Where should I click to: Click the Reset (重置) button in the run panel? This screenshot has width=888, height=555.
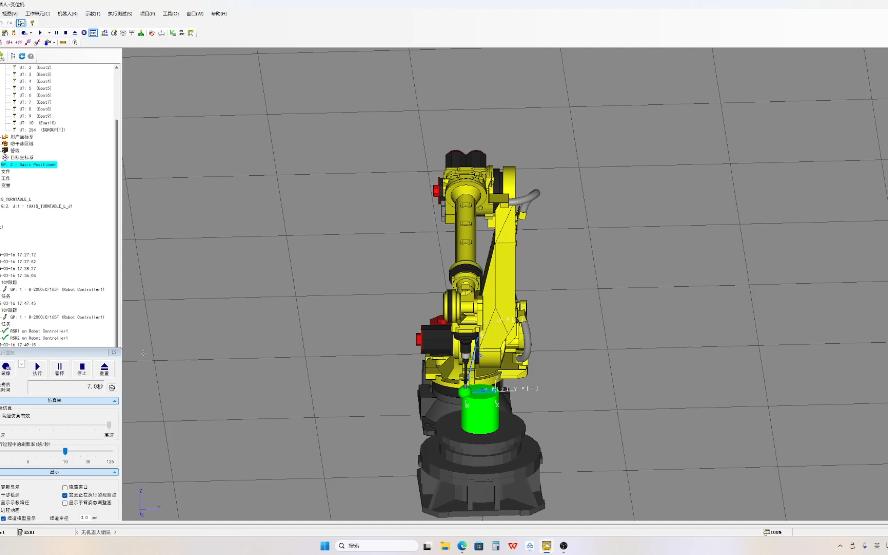tap(104, 369)
